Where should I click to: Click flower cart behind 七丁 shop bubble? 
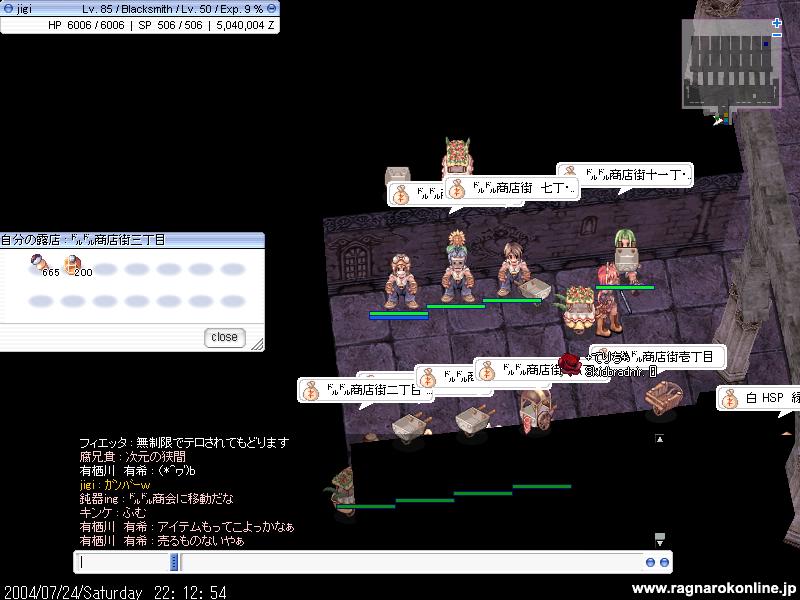click(x=457, y=157)
